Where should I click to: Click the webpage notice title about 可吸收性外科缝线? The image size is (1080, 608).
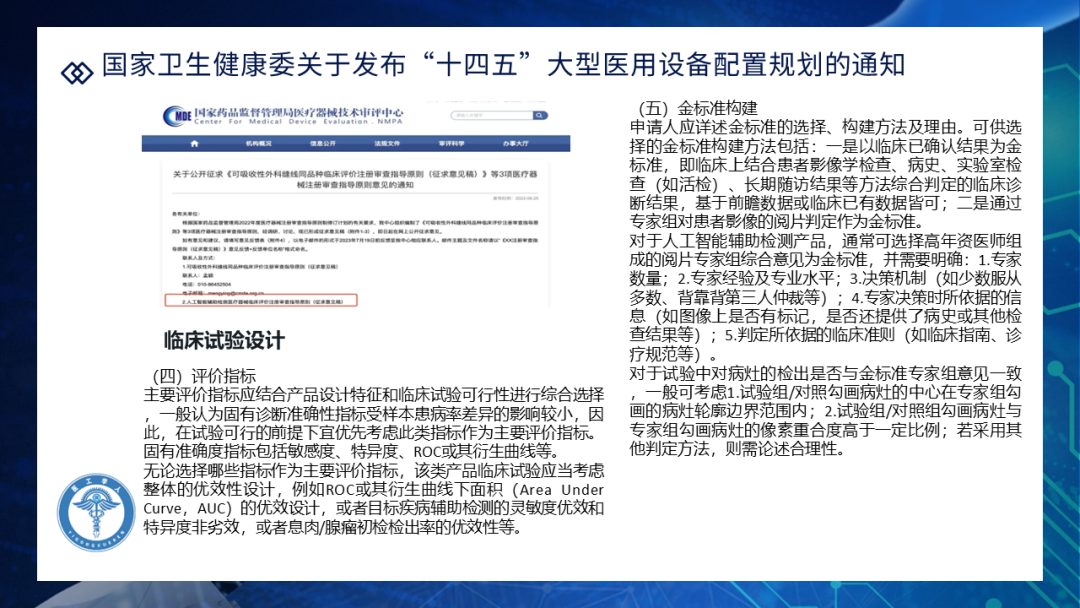(x=355, y=179)
